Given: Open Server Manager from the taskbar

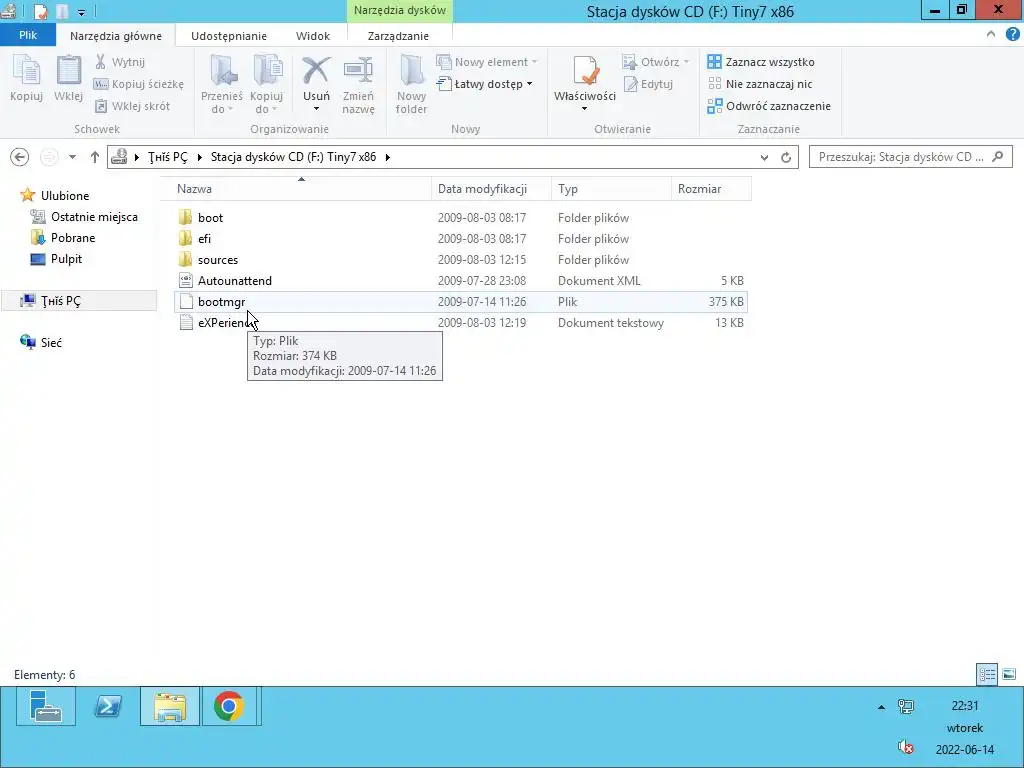Looking at the screenshot, I should (46, 706).
